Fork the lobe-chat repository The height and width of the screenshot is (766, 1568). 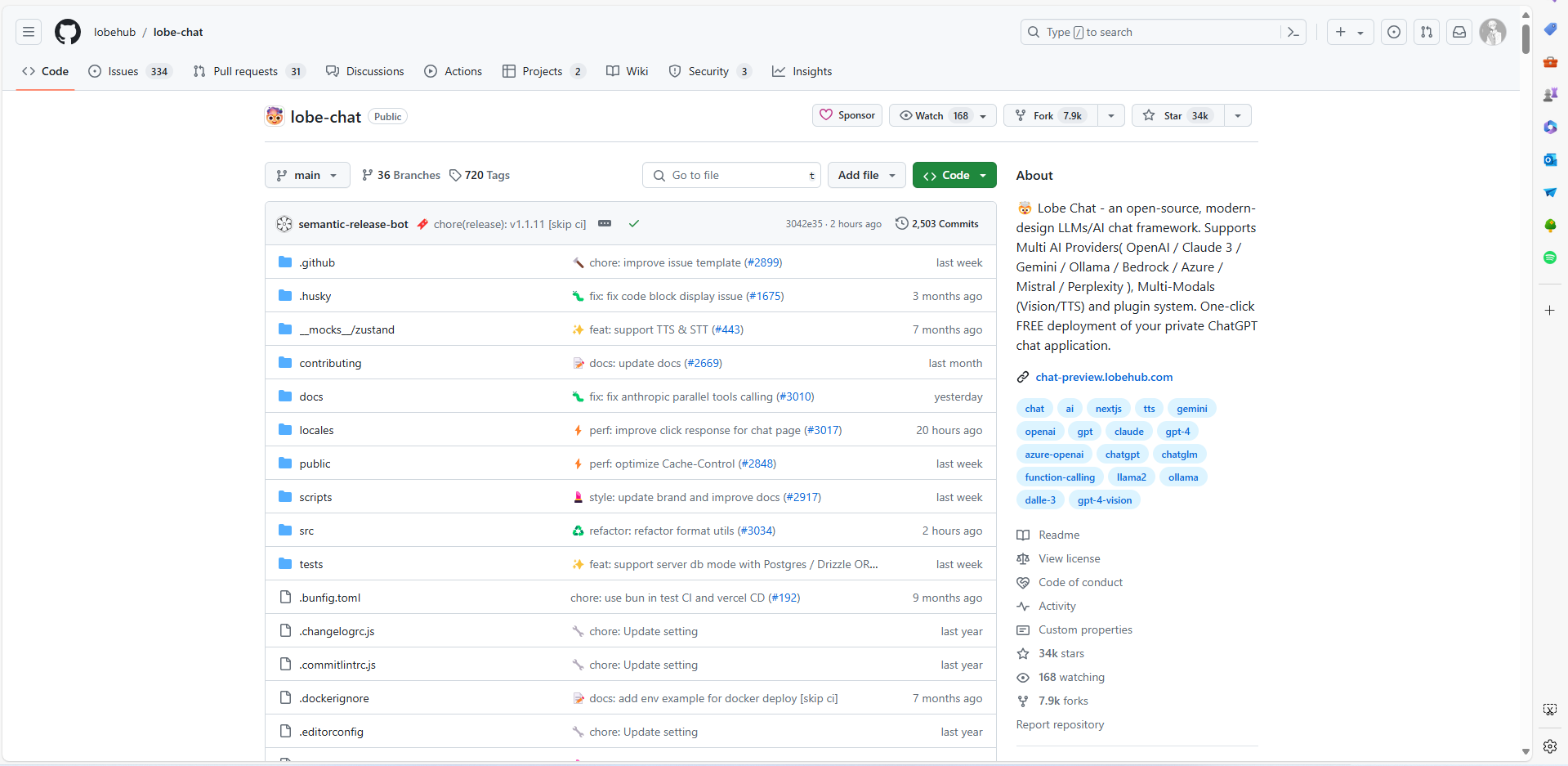(x=1050, y=115)
